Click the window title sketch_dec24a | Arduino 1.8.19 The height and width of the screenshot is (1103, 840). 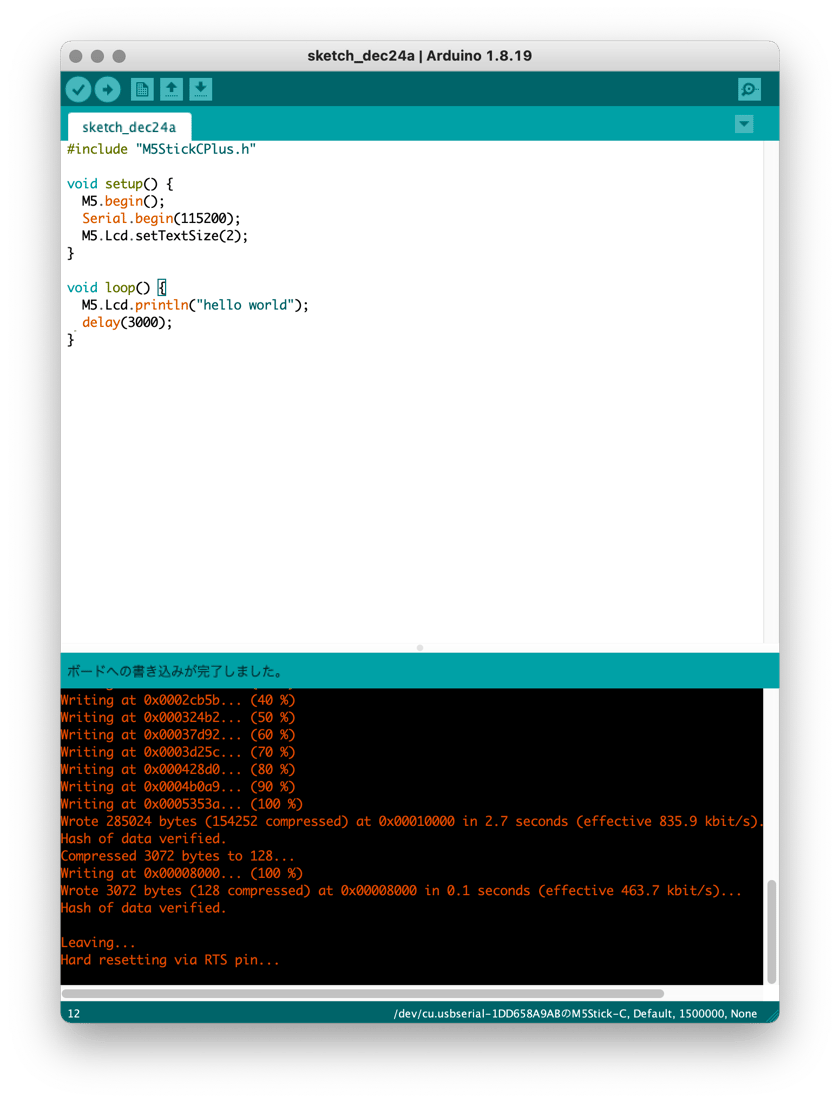tap(420, 56)
